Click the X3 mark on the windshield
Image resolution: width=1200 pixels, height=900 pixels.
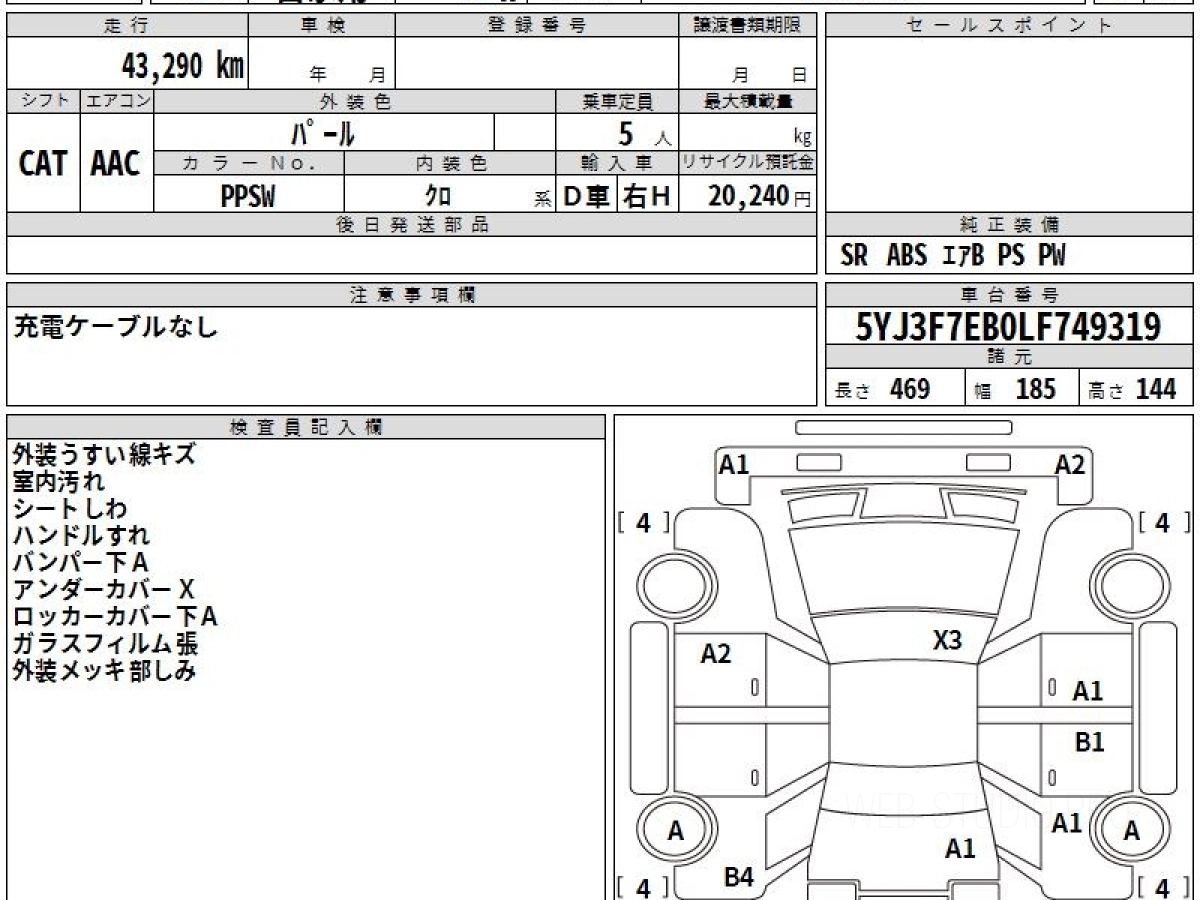pyautogui.click(x=947, y=640)
